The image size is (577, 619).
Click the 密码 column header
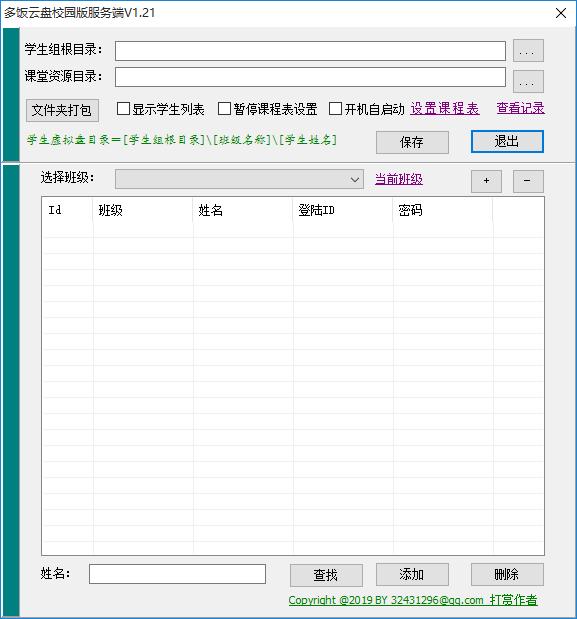point(443,210)
